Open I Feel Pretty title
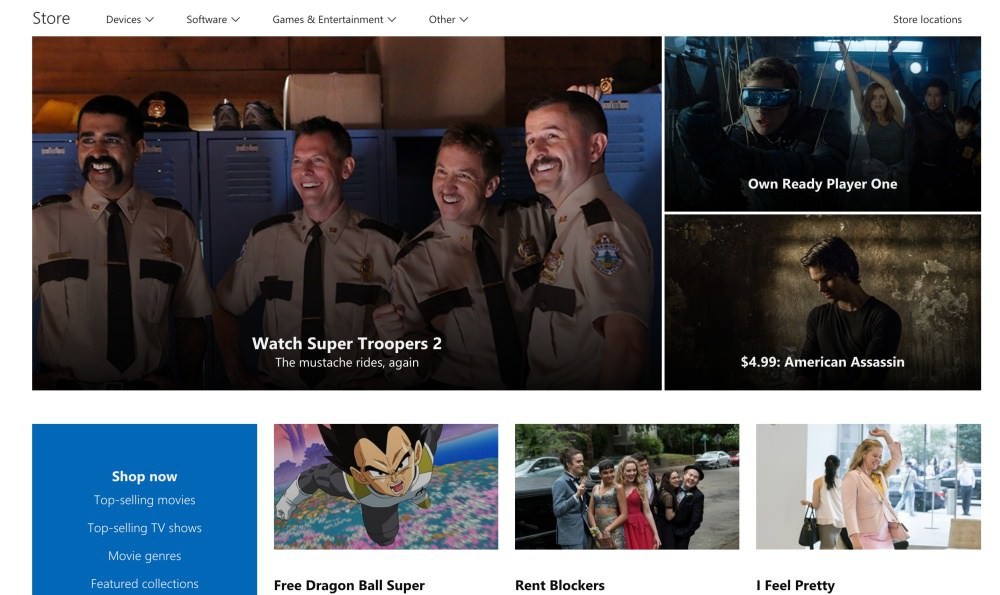The image size is (1000, 595). click(795, 585)
